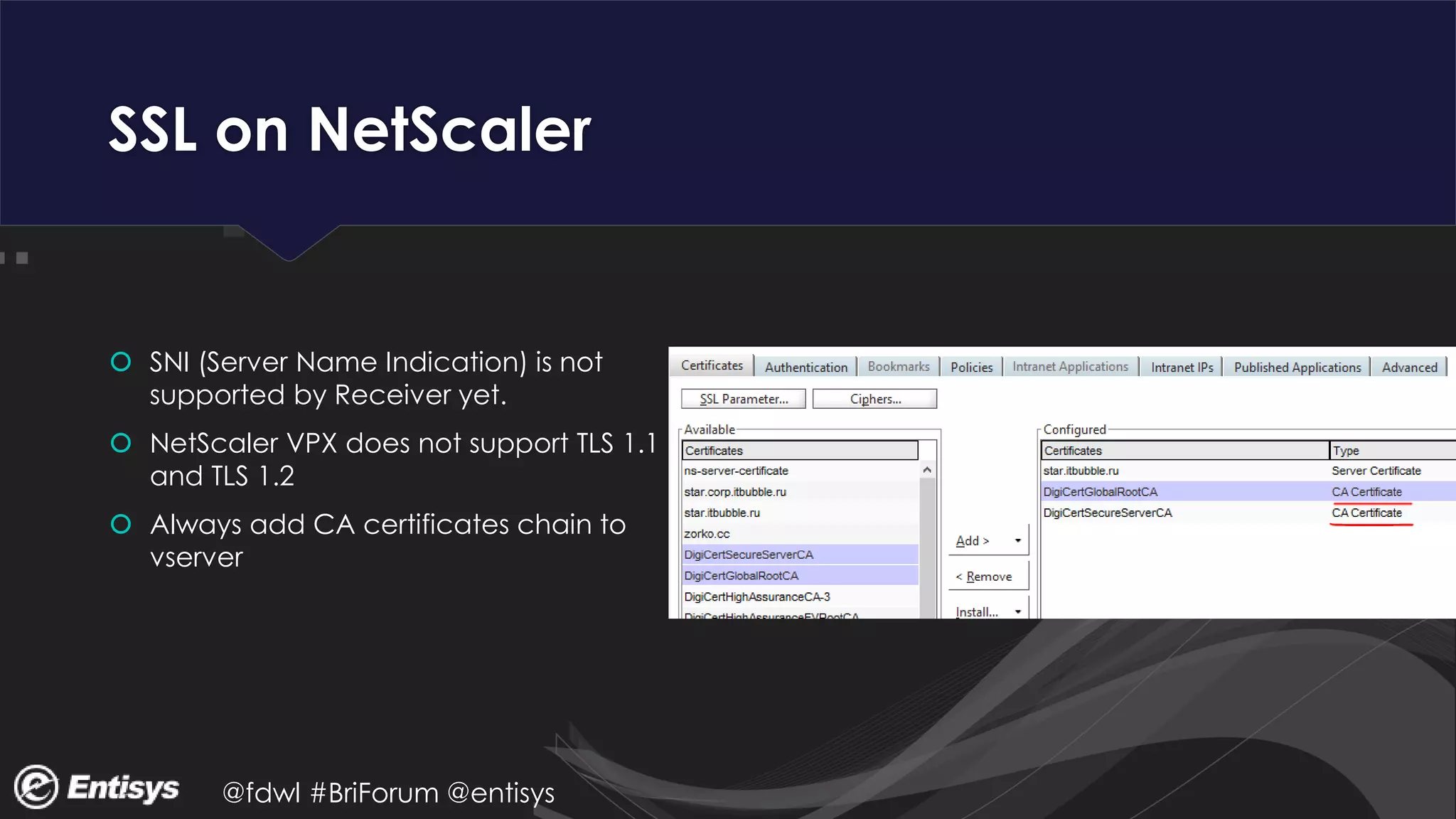
Task: Click the Install... button
Action: tap(976, 611)
